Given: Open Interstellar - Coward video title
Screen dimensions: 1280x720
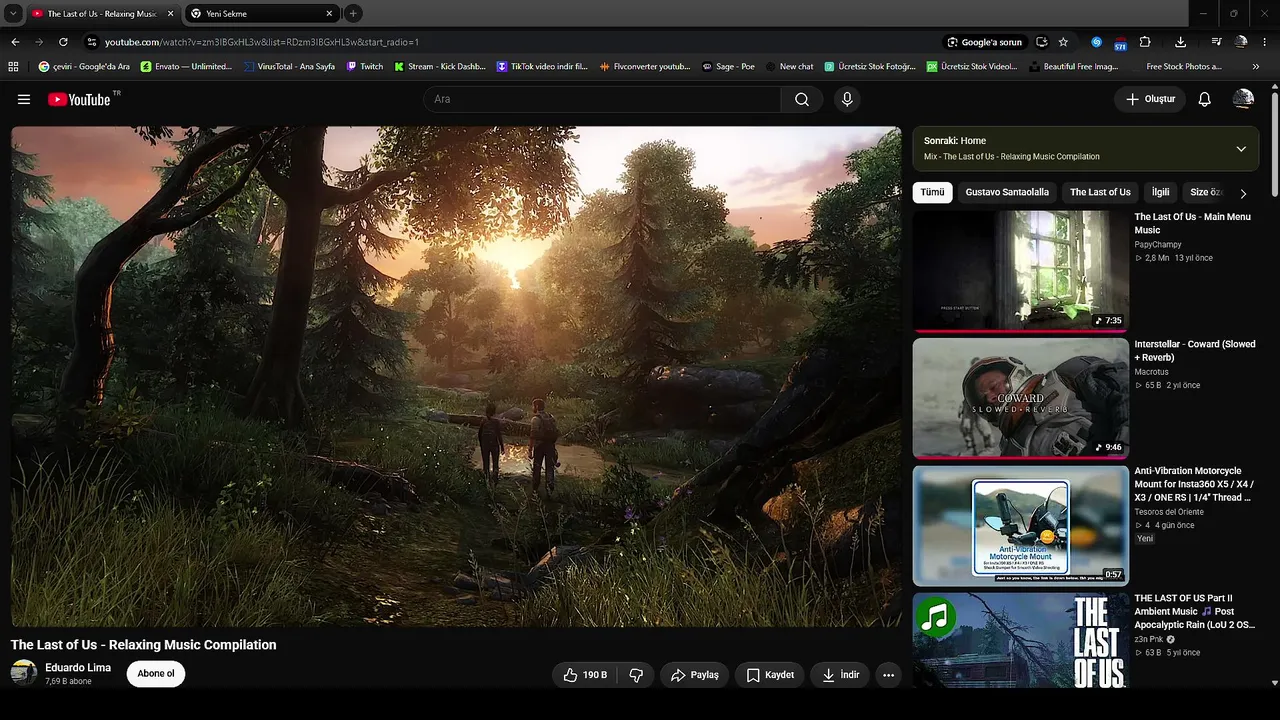Looking at the screenshot, I should click(1195, 350).
